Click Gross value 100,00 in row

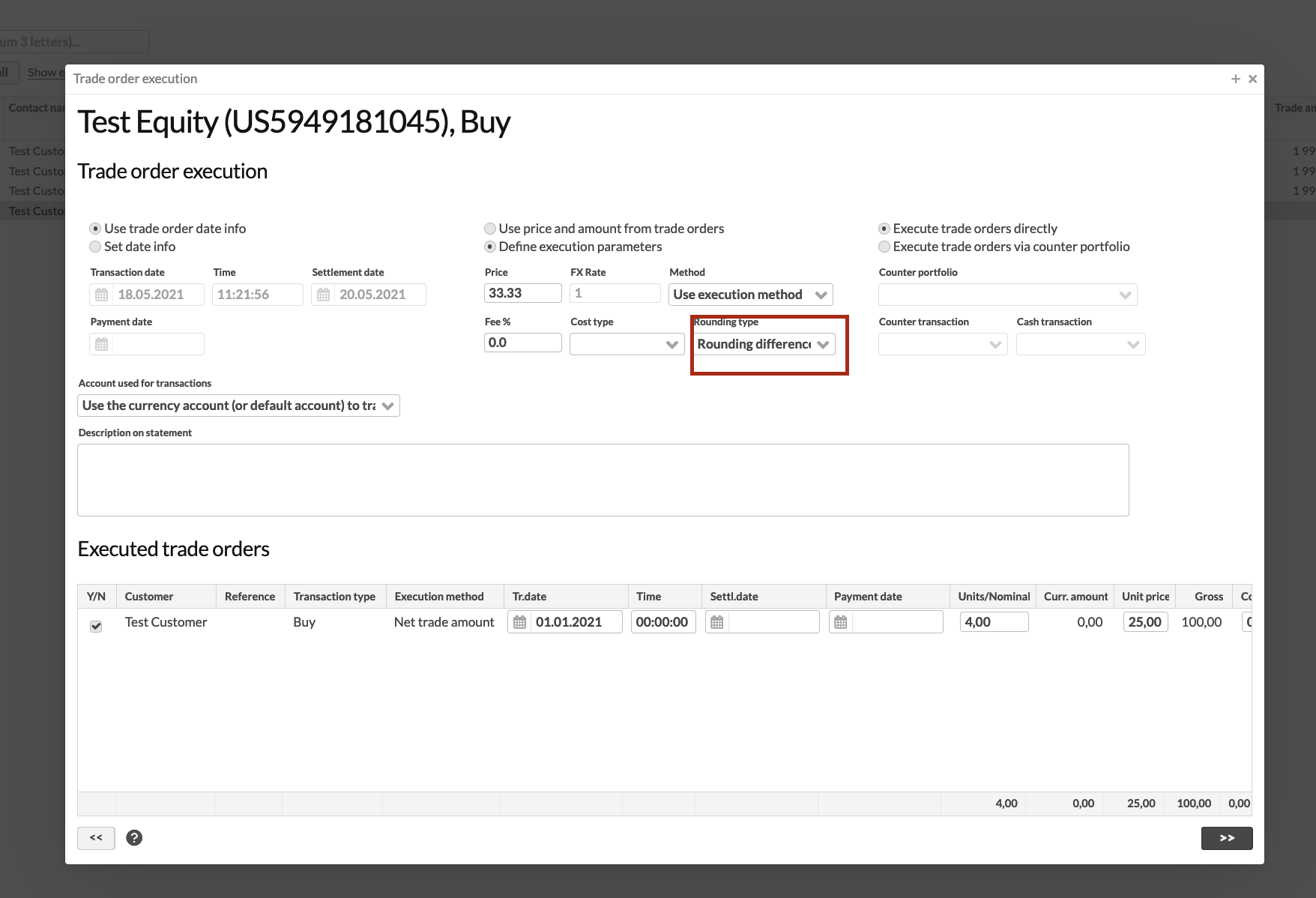coord(1201,622)
